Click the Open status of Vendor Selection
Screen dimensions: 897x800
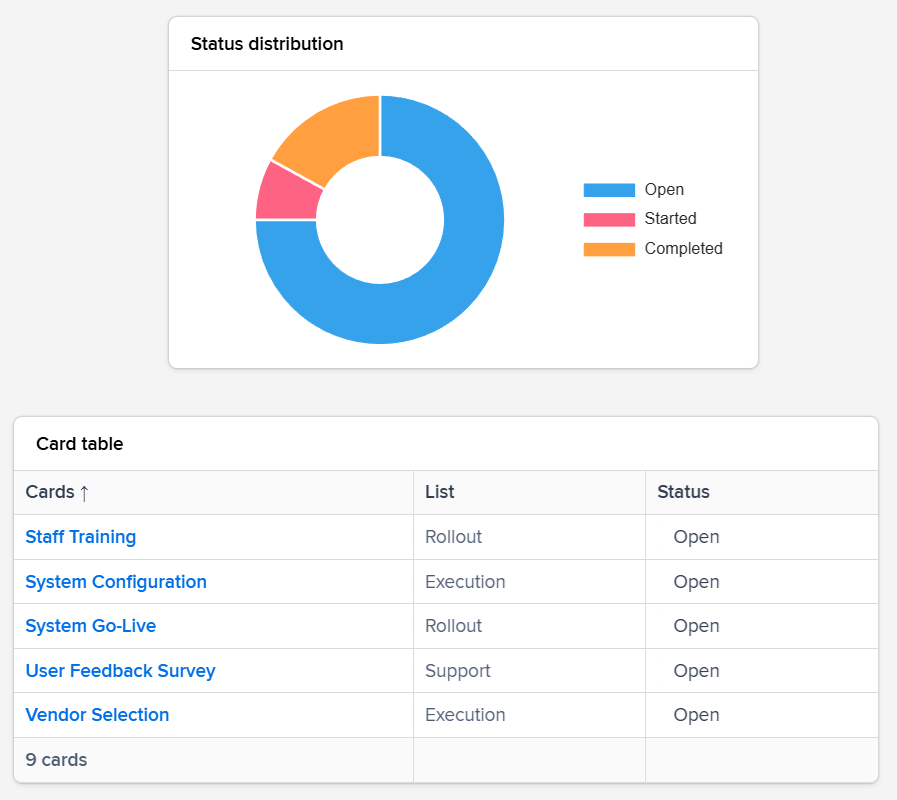[x=696, y=715]
